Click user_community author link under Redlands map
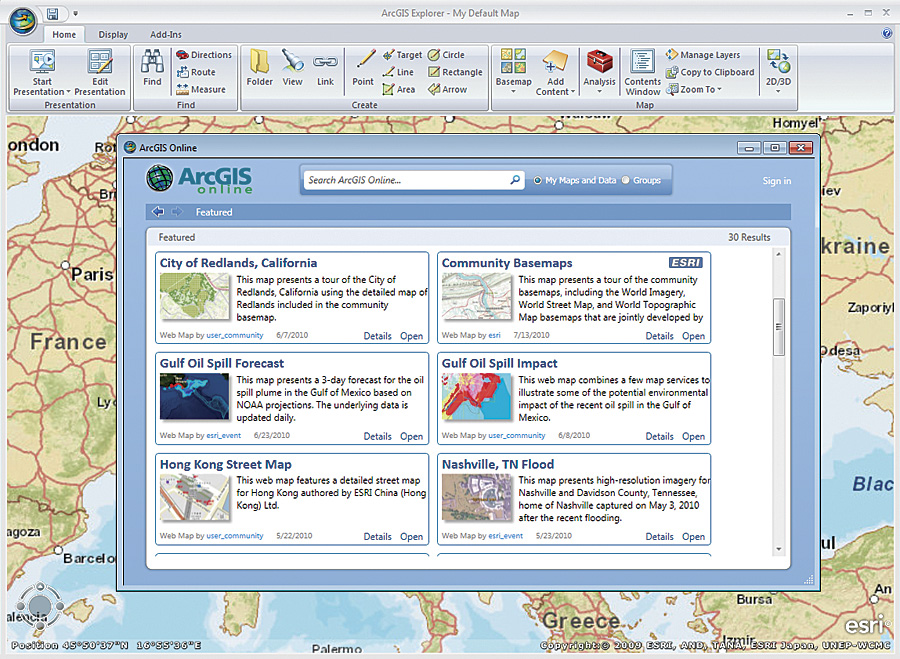Viewport: 900px width, 659px height. 235,335
